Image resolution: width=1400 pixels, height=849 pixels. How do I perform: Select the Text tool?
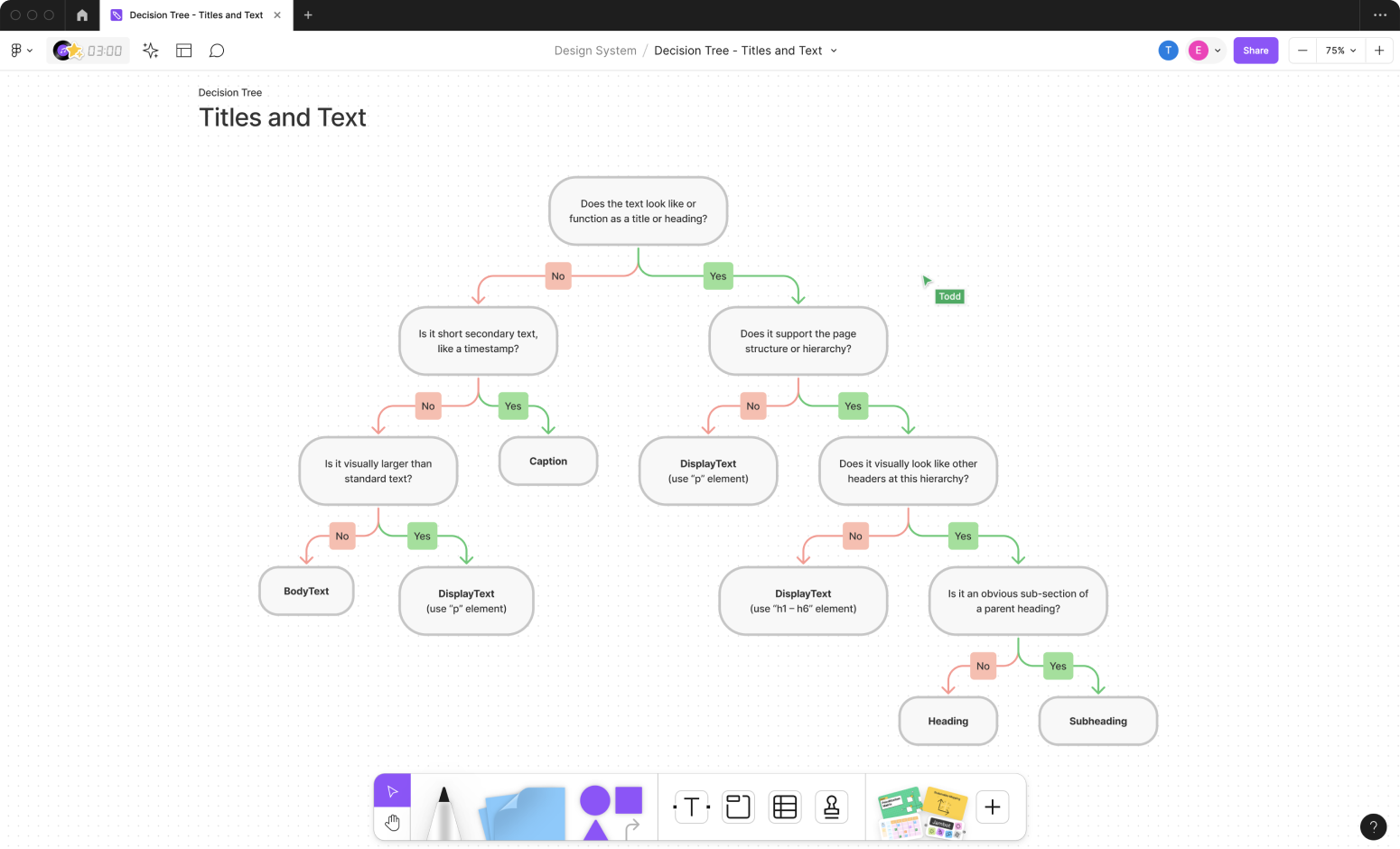692,807
